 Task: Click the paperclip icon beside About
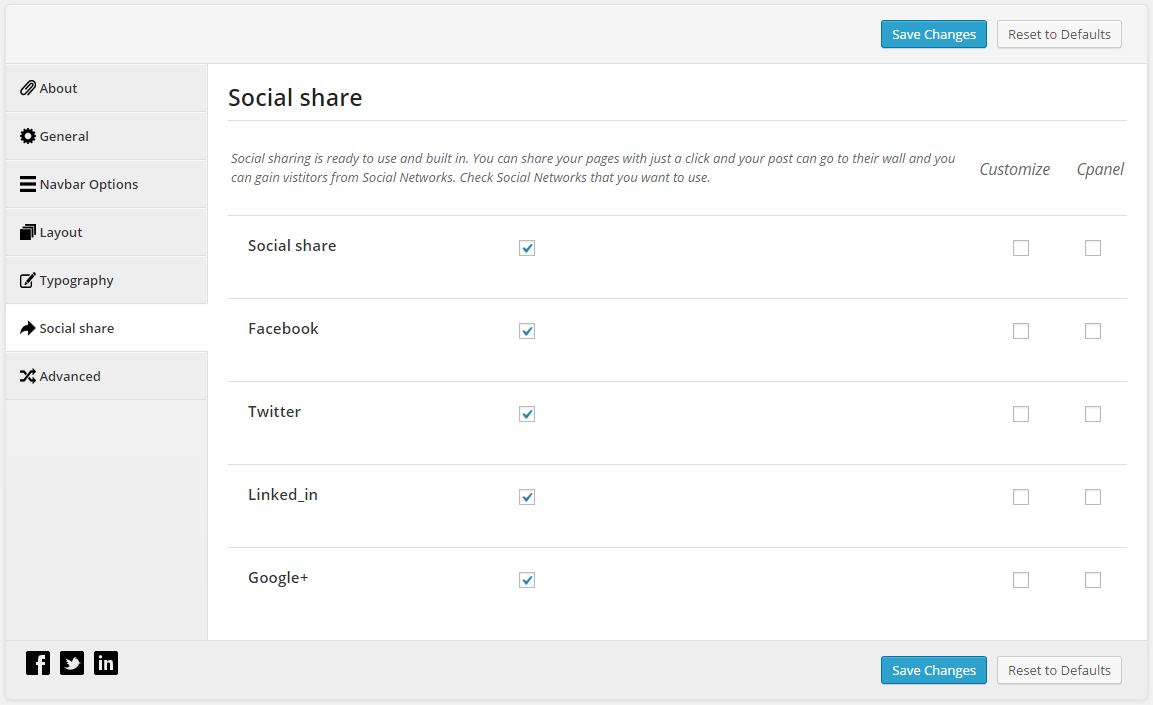28,88
